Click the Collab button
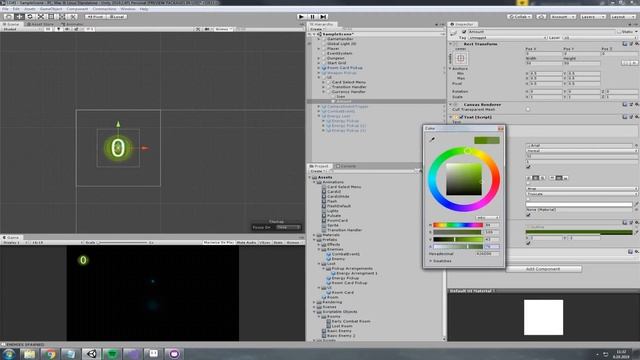Screen dimensions: 640x360 (x=520, y=17)
